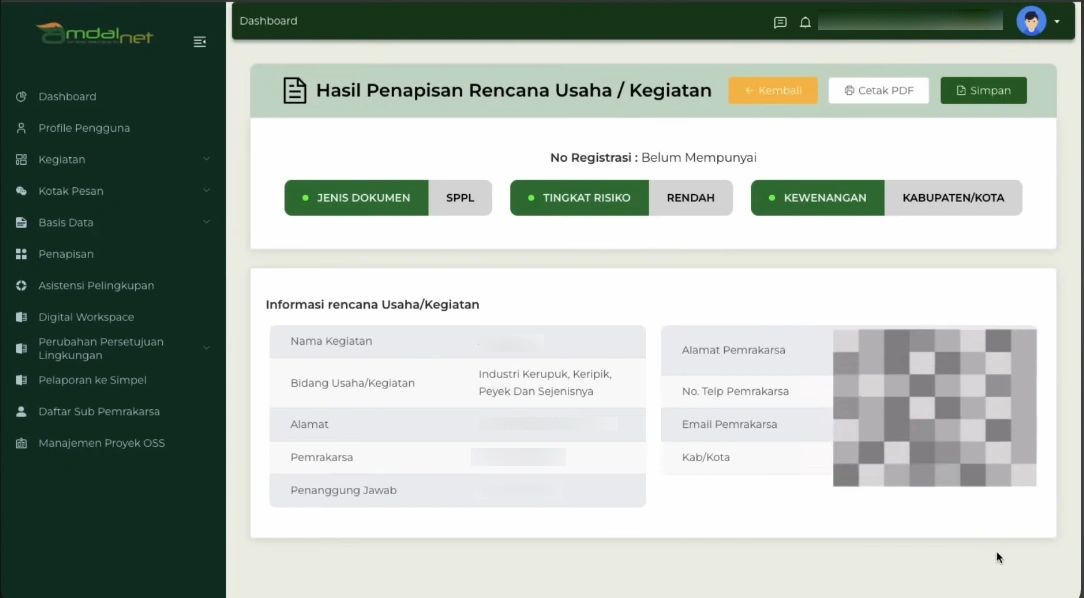Click the Cetak PDF button
The height and width of the screenshot is (598, 1084).
pos(878,90)
